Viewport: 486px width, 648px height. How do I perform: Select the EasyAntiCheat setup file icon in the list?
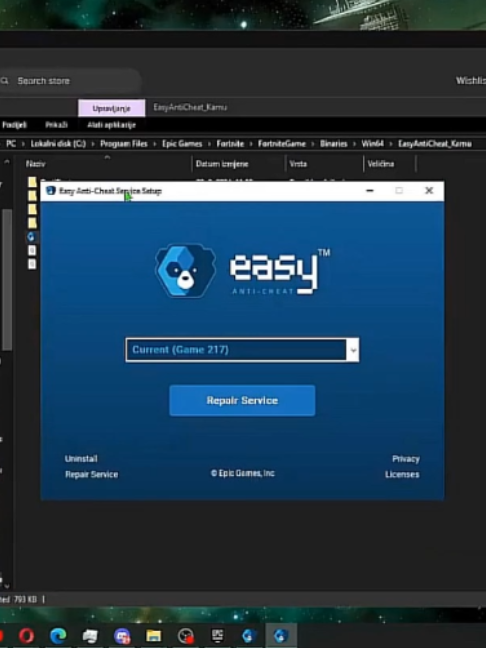(x=31, y=237)
